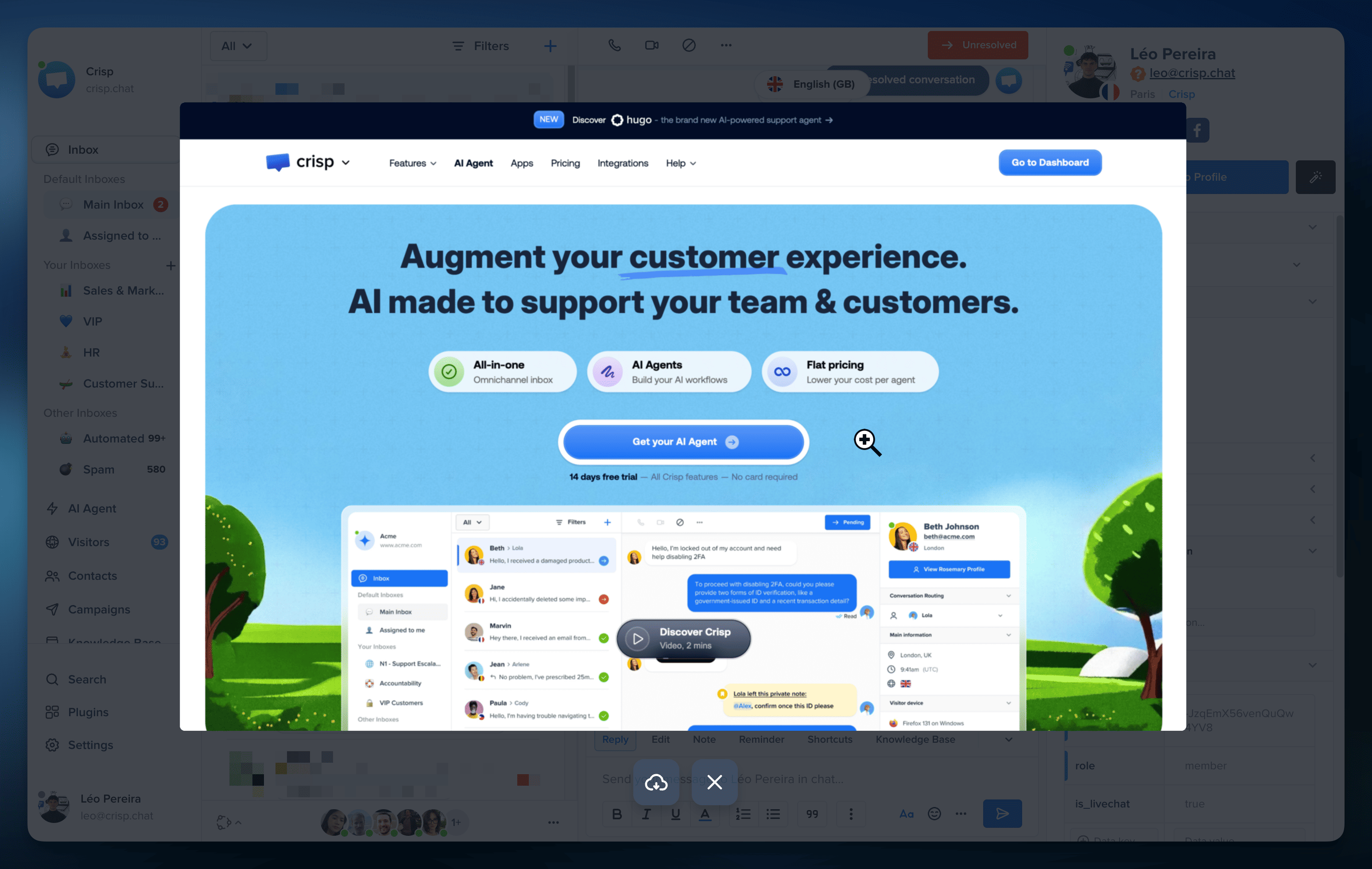Open the Assigned to me inbox
This screenshot has width=1372, height=869.
click(112, 235)
